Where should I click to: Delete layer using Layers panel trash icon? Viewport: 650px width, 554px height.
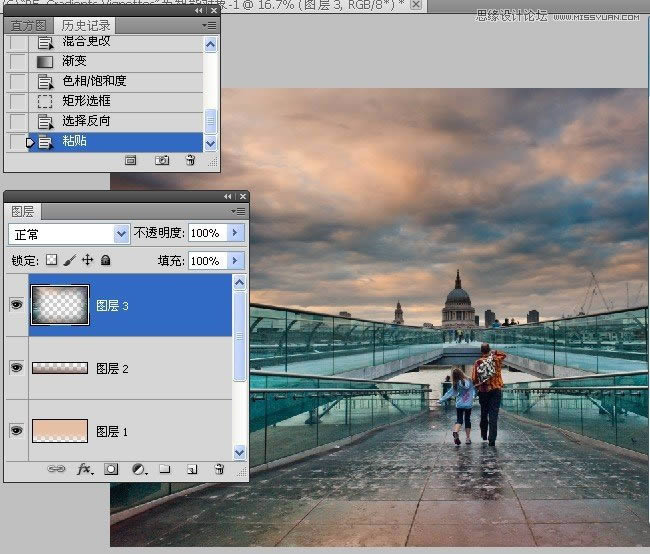pyautogui.click(x=218, y=468)
